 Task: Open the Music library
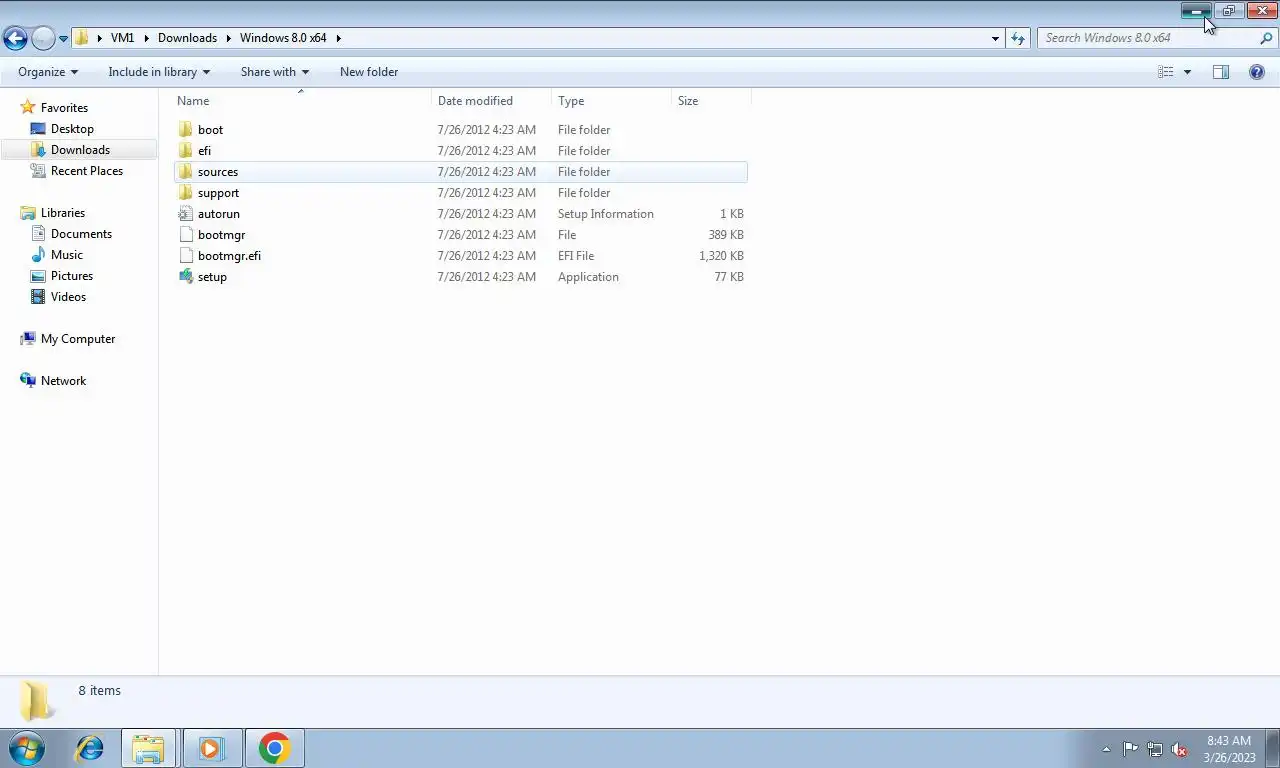(x=67, y=255)
